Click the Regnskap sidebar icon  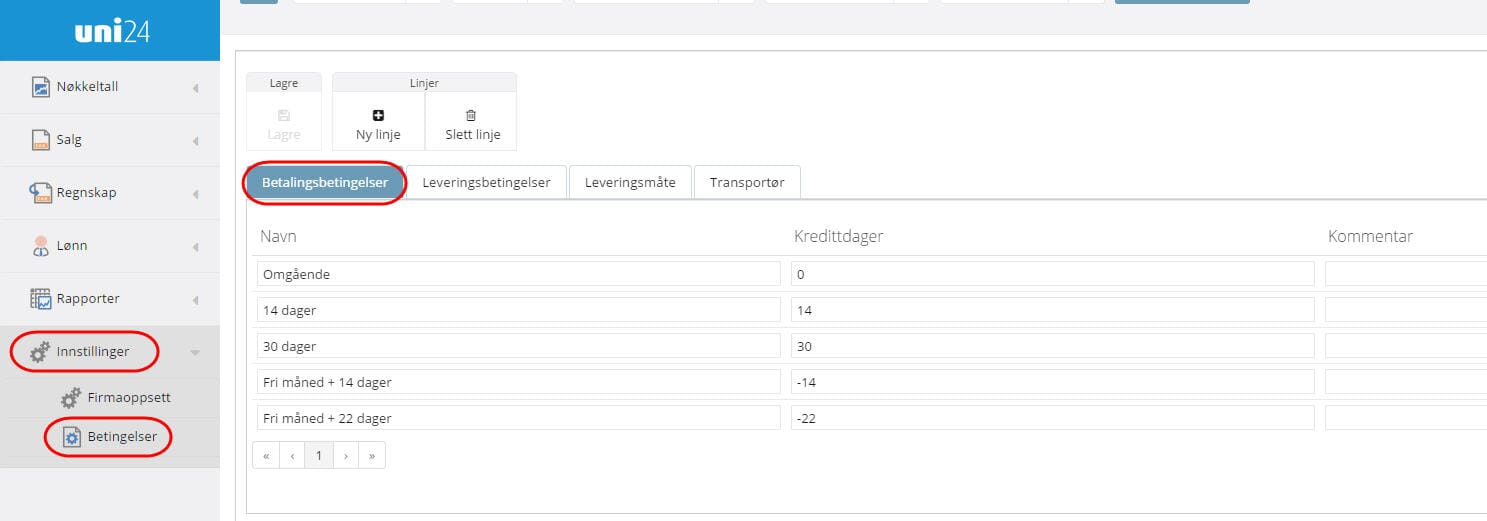point(41,193)
